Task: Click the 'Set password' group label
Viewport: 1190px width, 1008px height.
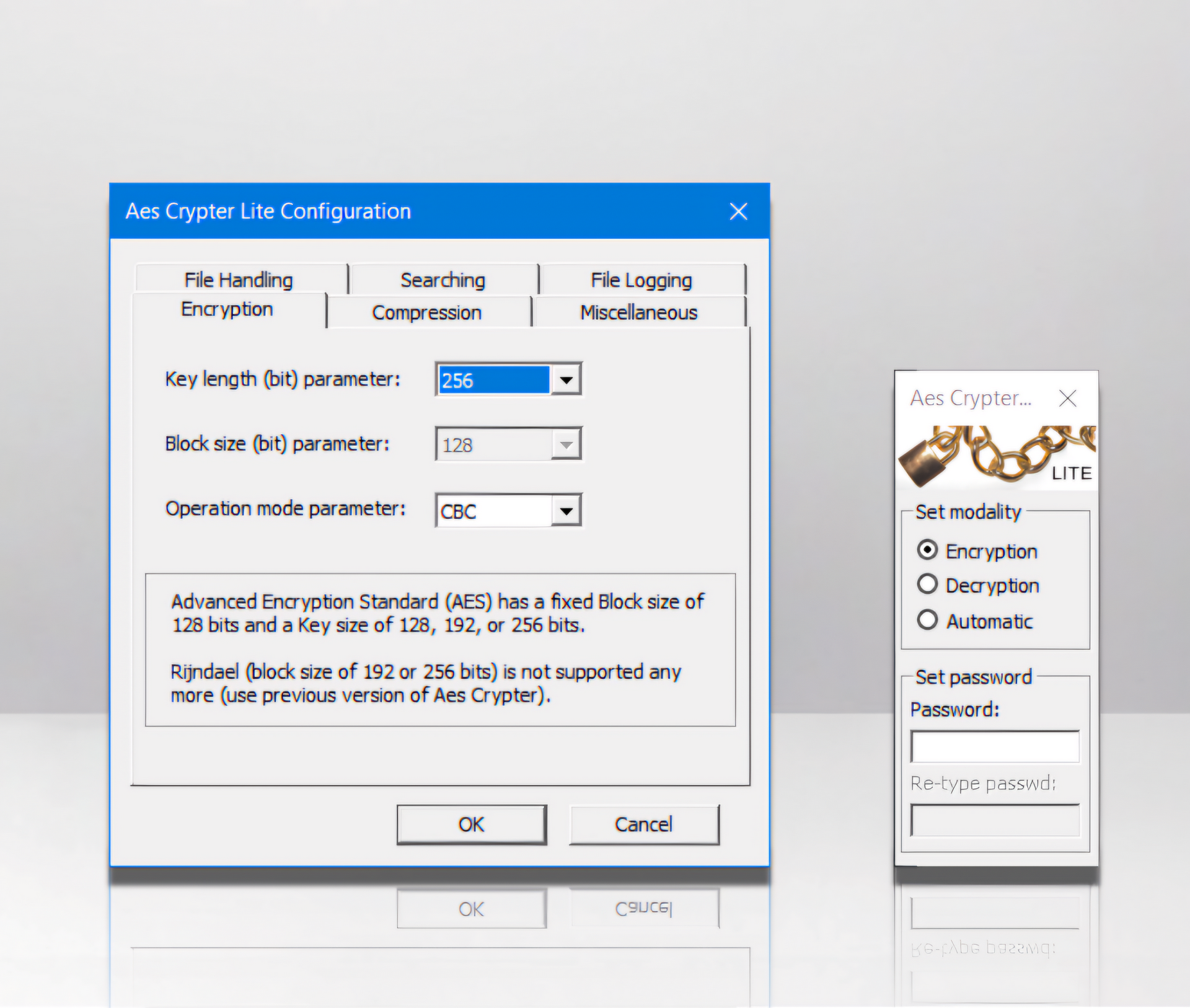Action: (974, 677)
